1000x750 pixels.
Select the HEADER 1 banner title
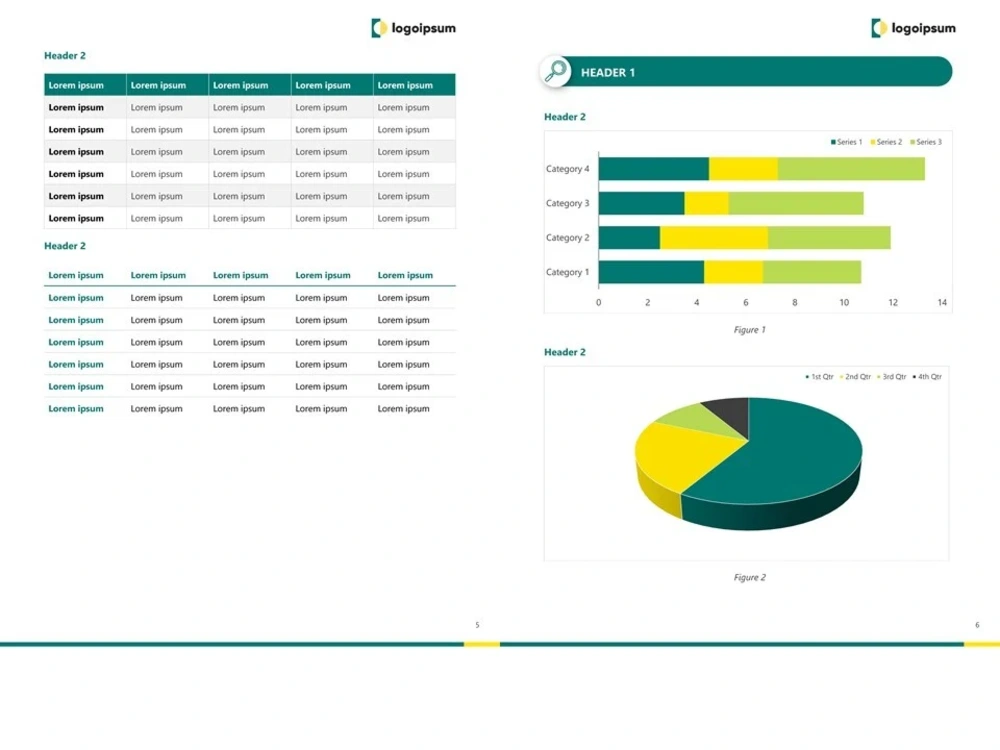(x=608, y=73)
